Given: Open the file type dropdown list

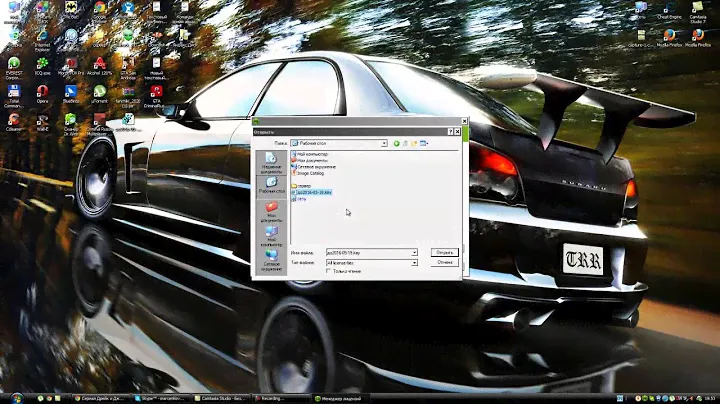Looking at the screenshot, I should (x=414, y=262).
